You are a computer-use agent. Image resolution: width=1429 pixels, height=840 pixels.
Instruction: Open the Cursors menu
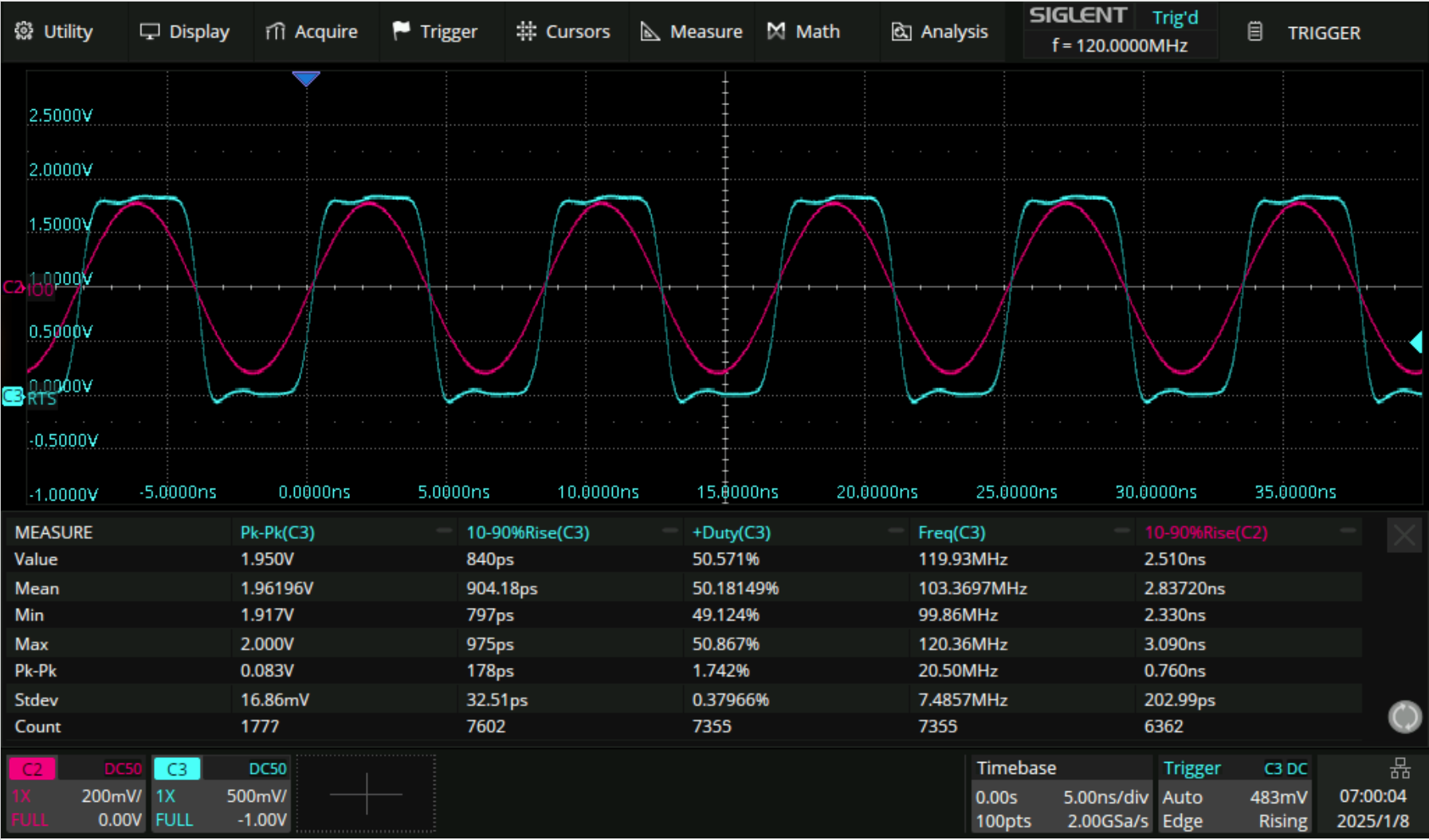563,32
